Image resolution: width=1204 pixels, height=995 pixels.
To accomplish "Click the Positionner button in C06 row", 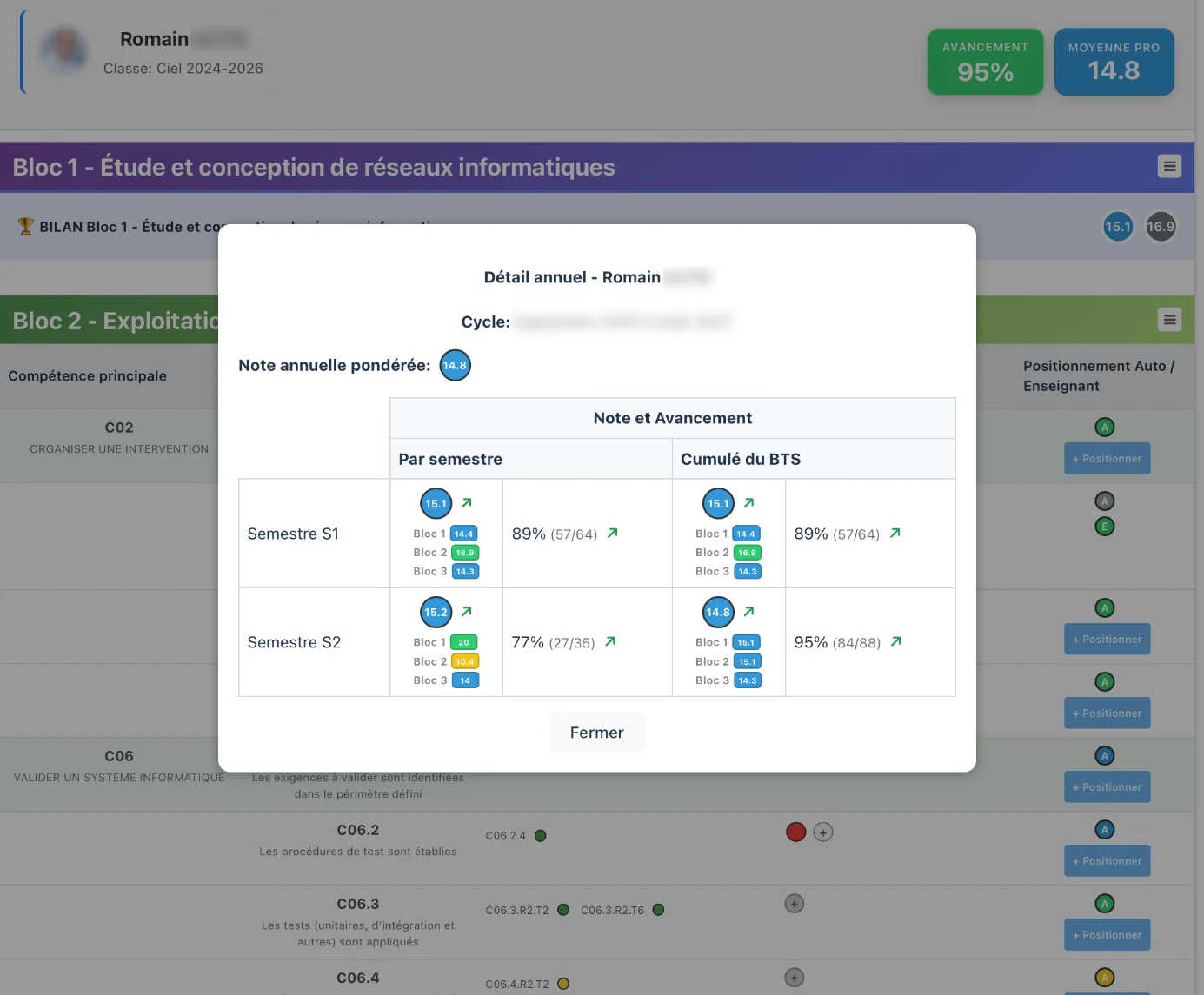I will pyautogui.click(x=1107, y=786).
